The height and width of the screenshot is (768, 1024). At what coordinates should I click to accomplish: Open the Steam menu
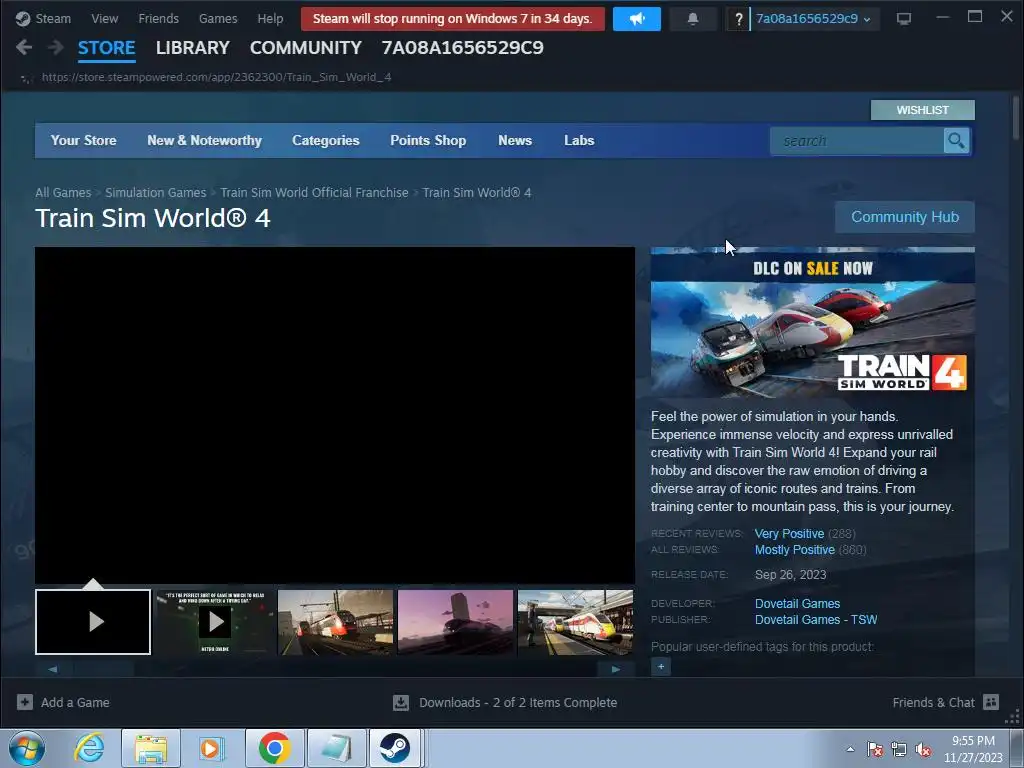tap(53, 18)
